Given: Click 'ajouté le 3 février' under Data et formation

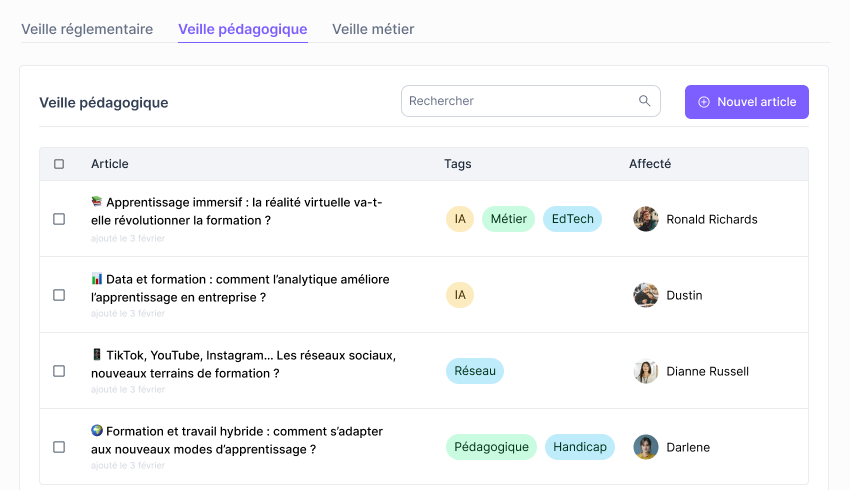Looking at the screenshot, I should pyautogui.click(x=128, y=313).
